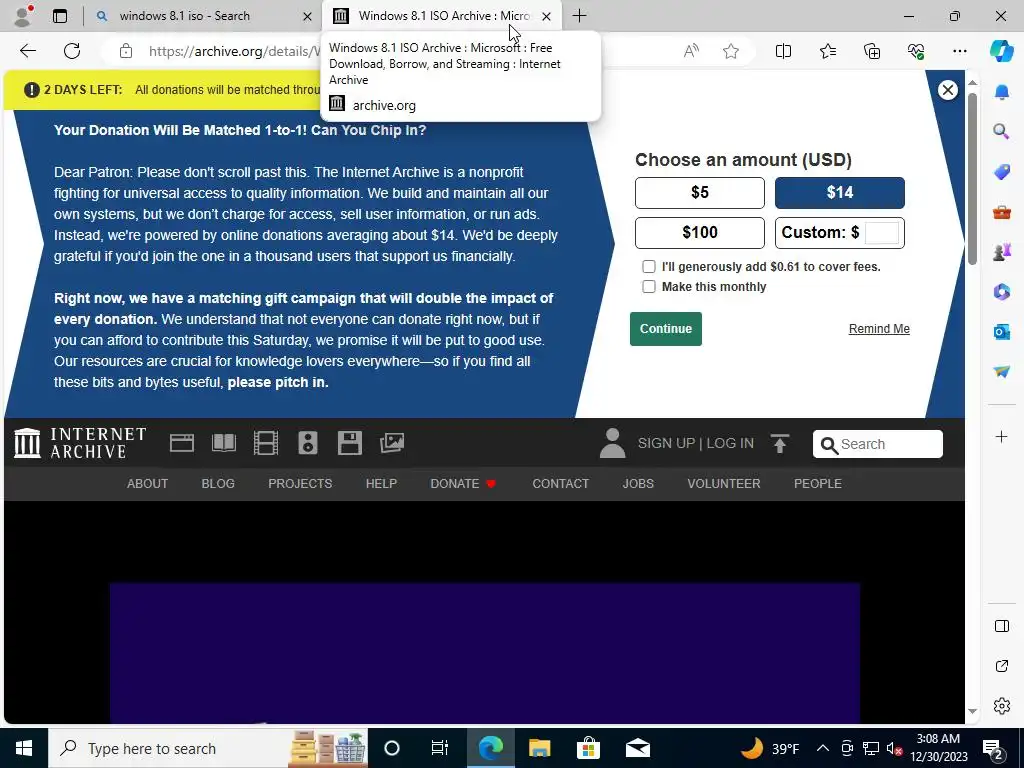Image resolution: width=1024 pixels, height=768 pixels.
Task: Open sidebar Shopping tag icon
Action: coord(1001,172)
